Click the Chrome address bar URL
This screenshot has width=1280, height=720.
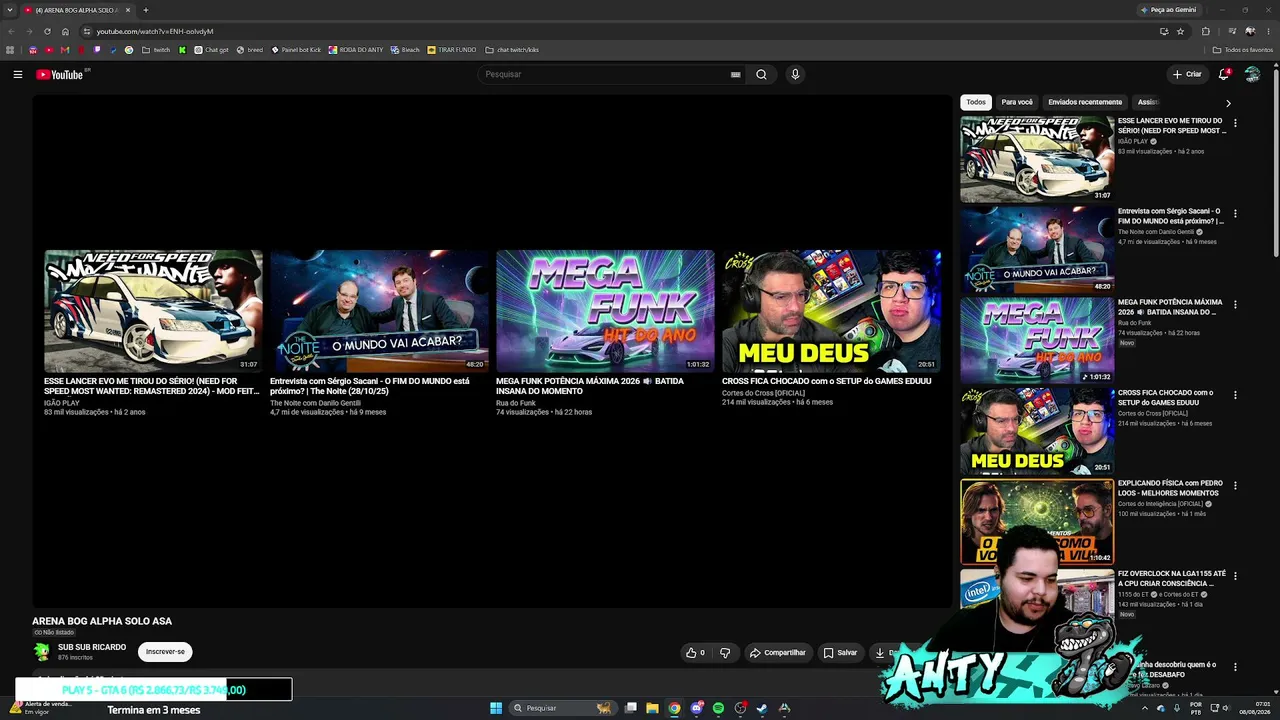point(155,31)
